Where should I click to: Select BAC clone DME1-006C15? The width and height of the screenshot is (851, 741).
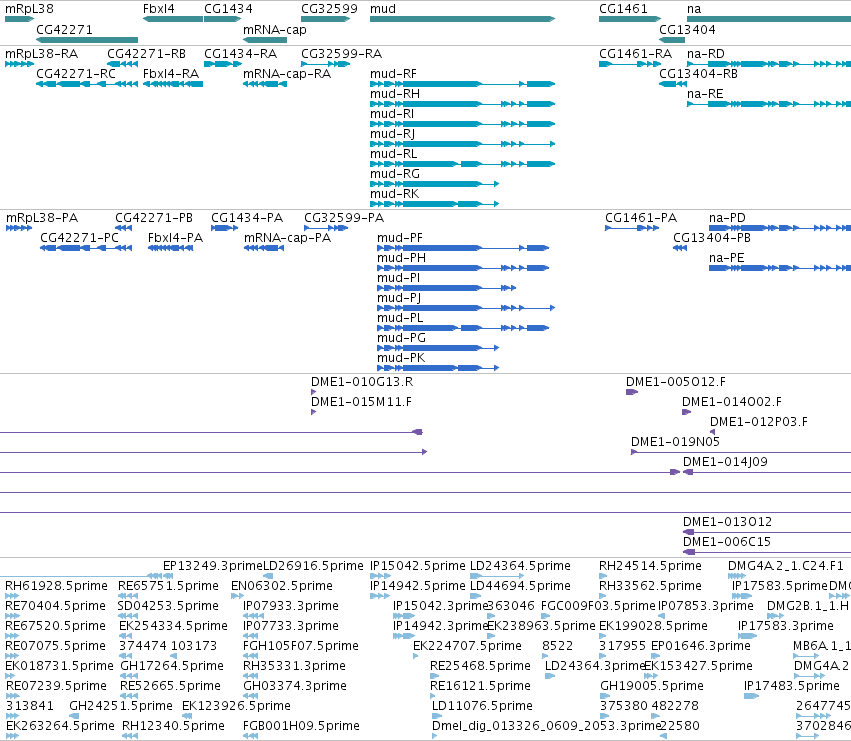point(767,552)
